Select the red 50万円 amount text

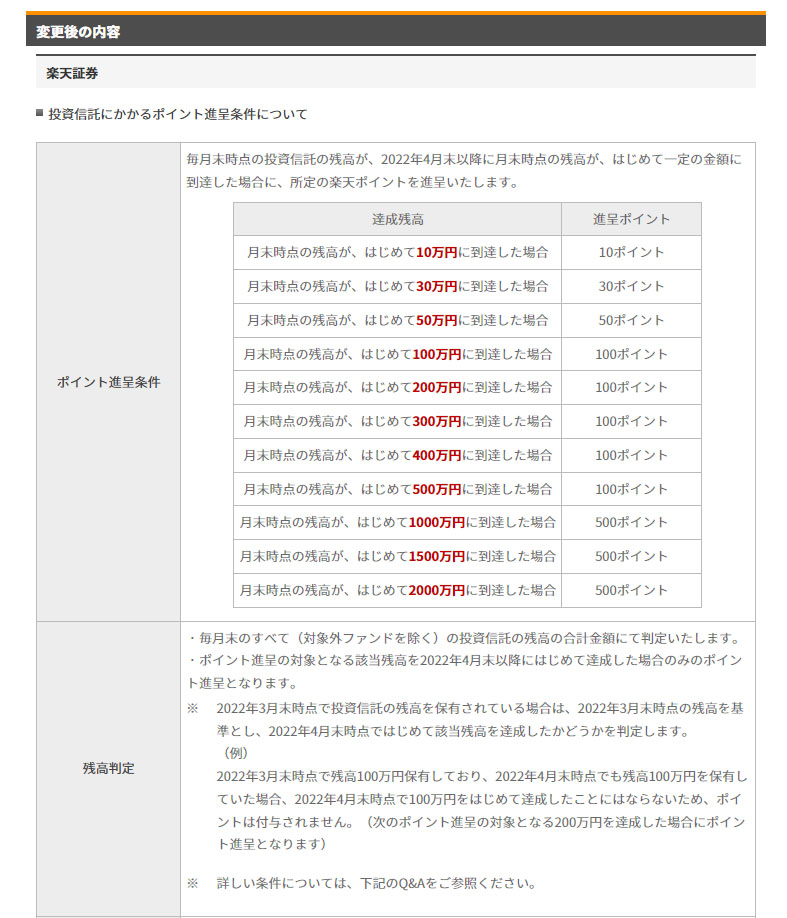tap(436, 321)
